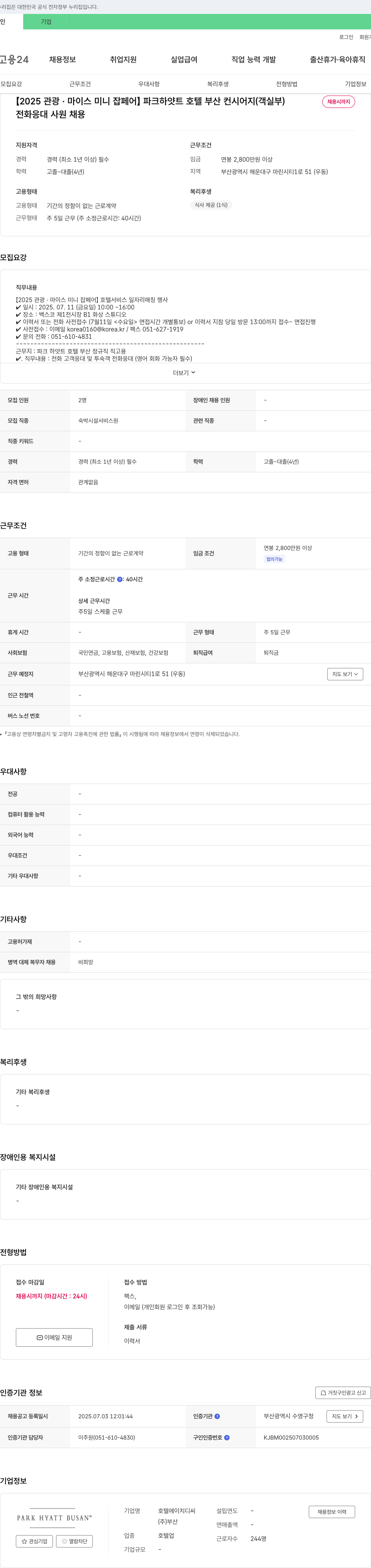The image size is (371, 1568).
Task: Open 지도 보기 dropdown for 근무 예정지
Action: tap(345, 674)
